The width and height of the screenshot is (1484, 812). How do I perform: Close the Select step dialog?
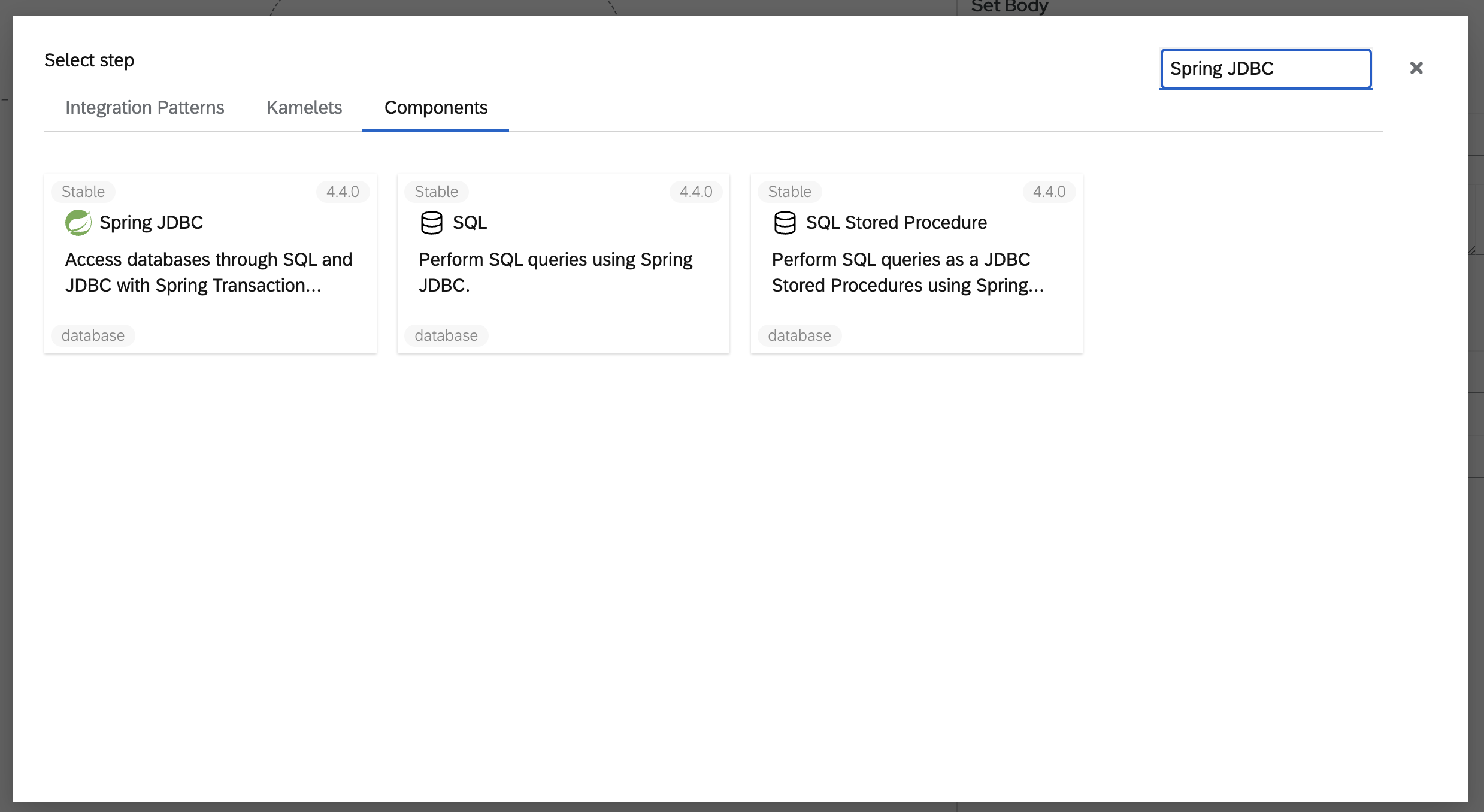1416,68
